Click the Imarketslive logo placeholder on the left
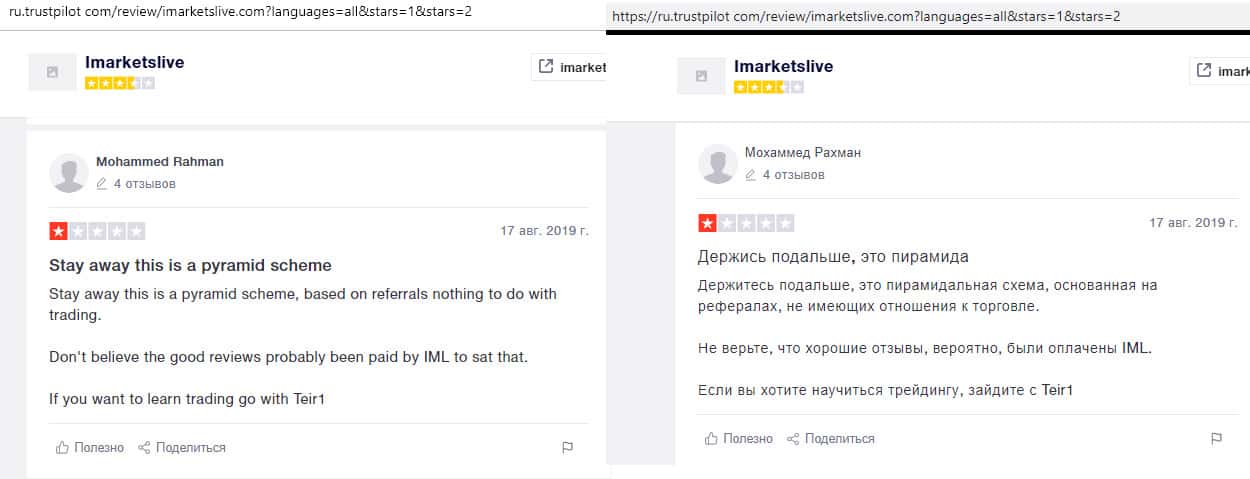The height and width of the screenshot is (479, 1250). click(52, 72)
